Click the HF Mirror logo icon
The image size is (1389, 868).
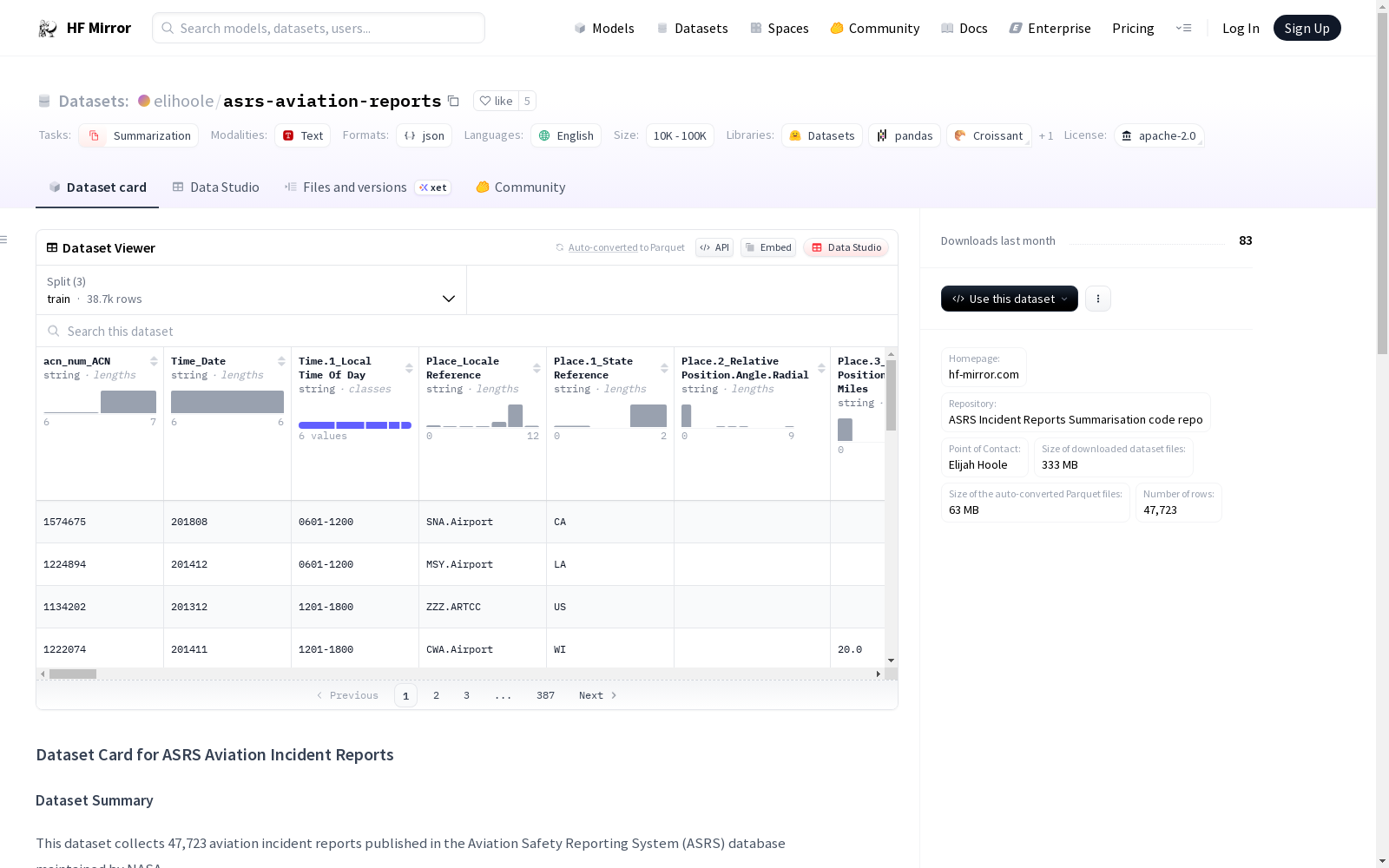click(48, 29)
